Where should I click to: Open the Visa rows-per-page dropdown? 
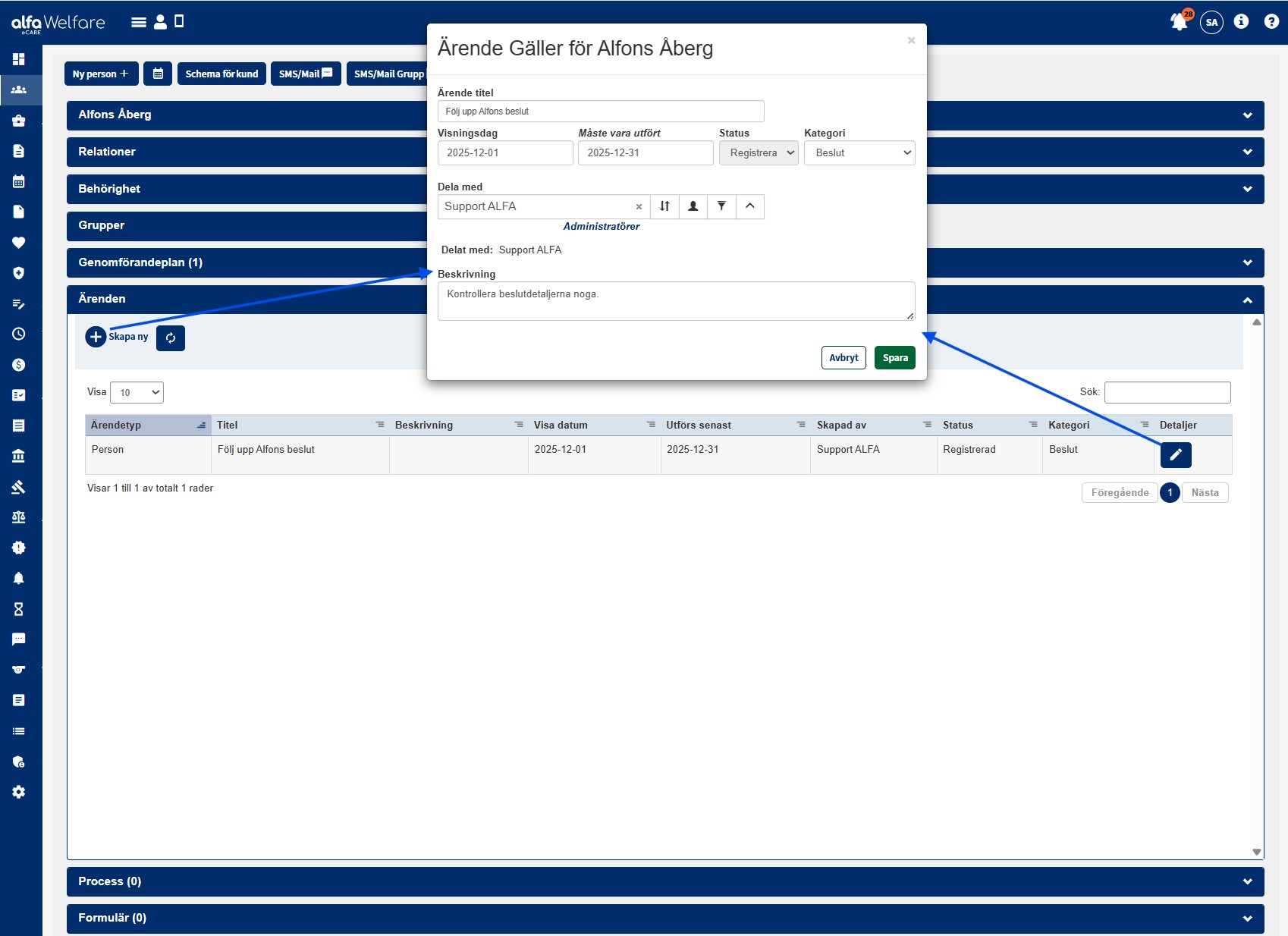coord(137,392)
